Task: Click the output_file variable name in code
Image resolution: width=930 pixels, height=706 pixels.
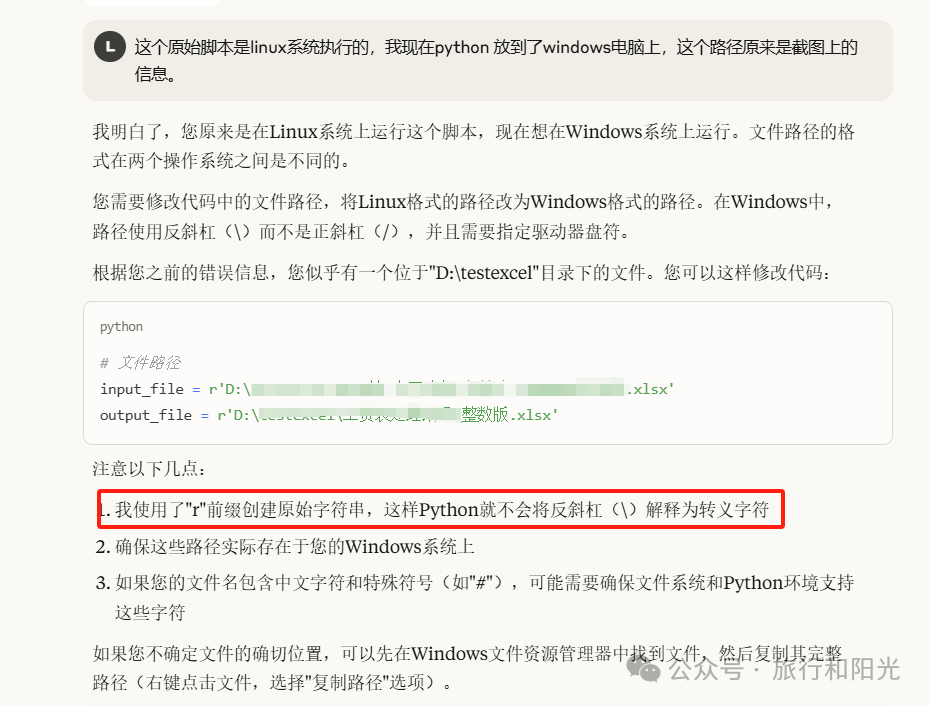Action: click(x=146, y=415)
